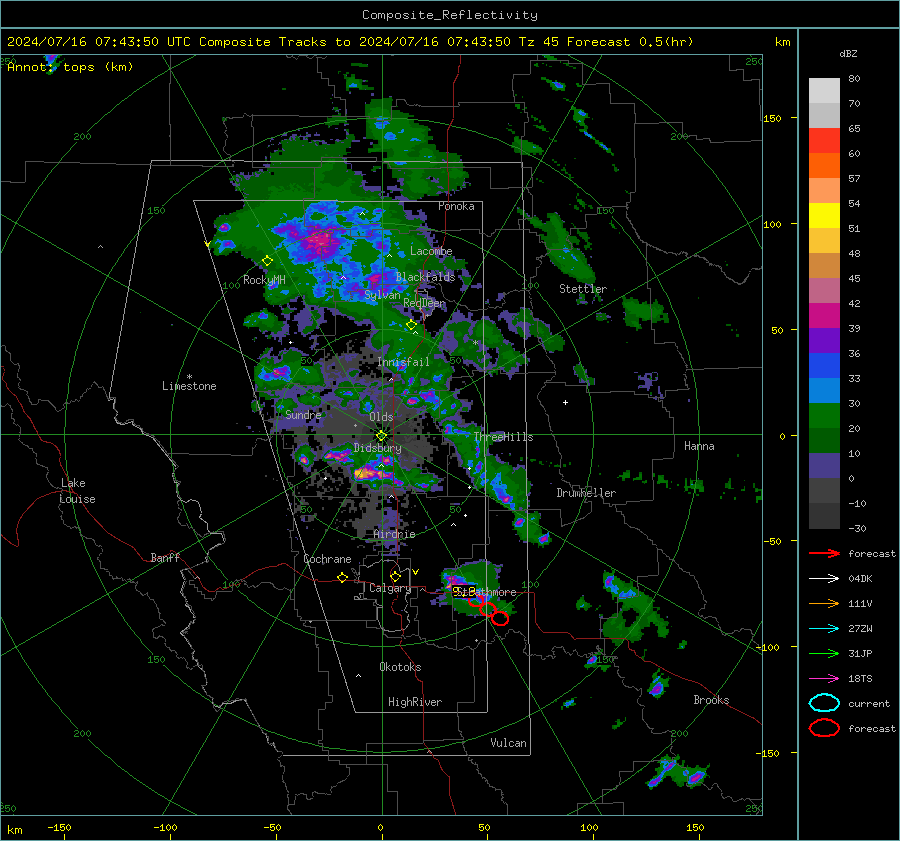Click the Lake Louise label
This screenshot has height=841, width=900.
point(77,491)
